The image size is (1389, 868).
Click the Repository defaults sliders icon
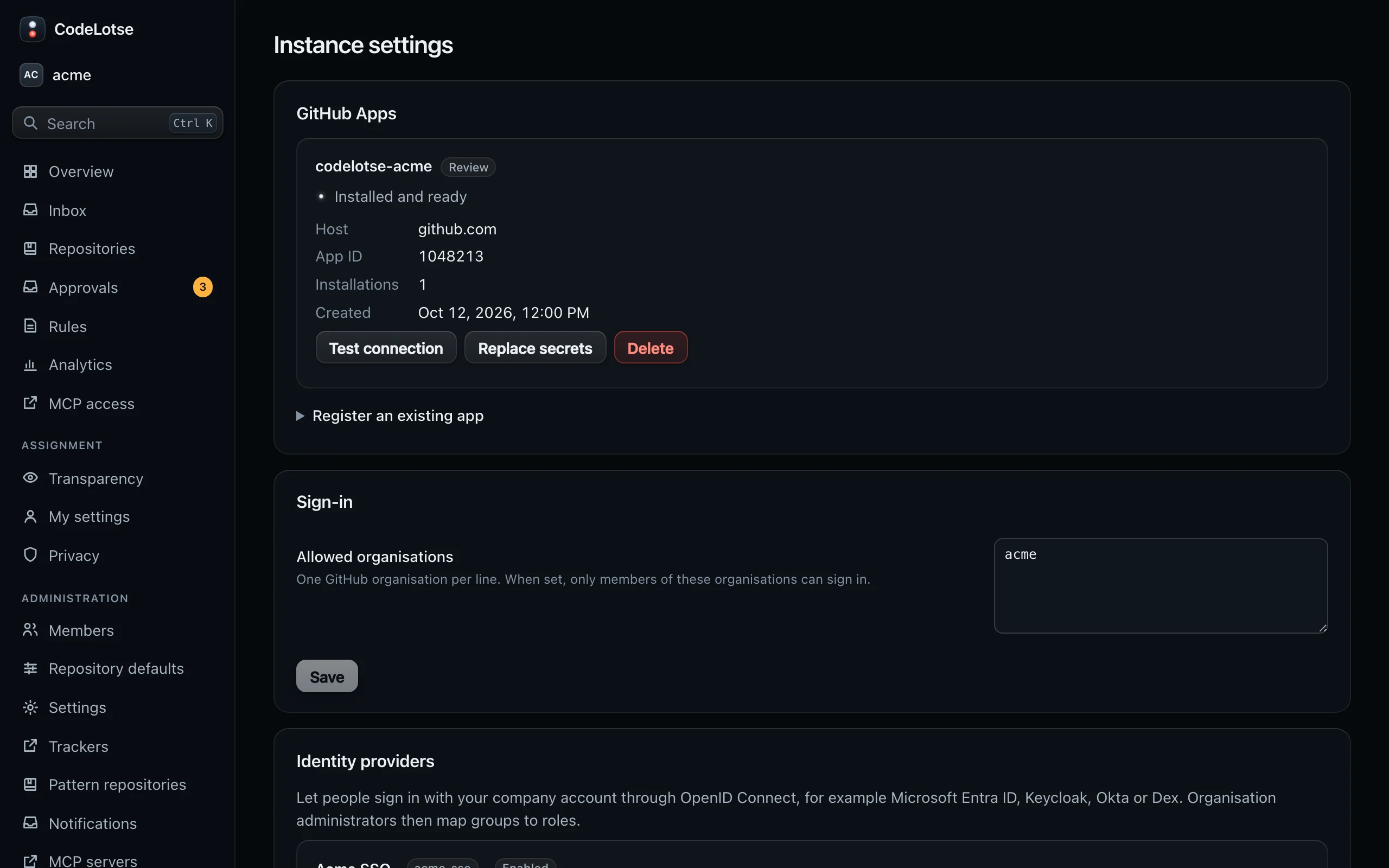coord(30,668)
